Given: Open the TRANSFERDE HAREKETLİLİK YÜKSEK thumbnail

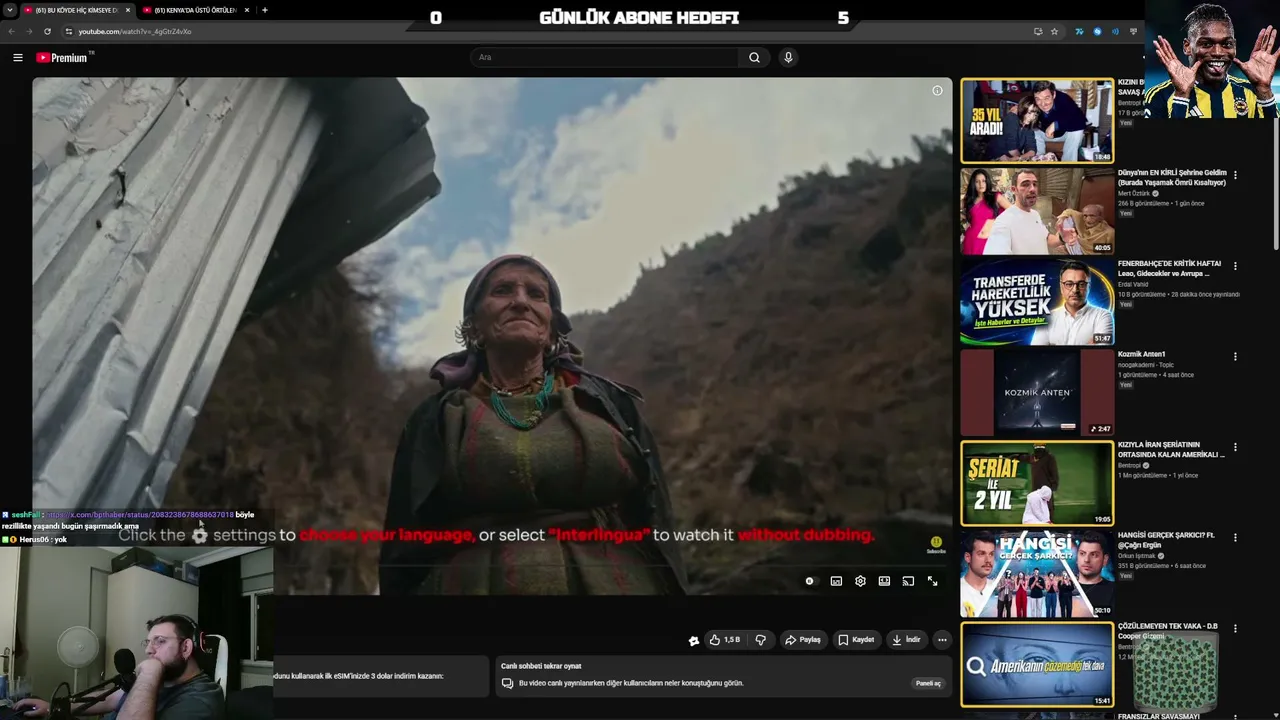Looking at the screenshot, I should tap(1037, 302).
